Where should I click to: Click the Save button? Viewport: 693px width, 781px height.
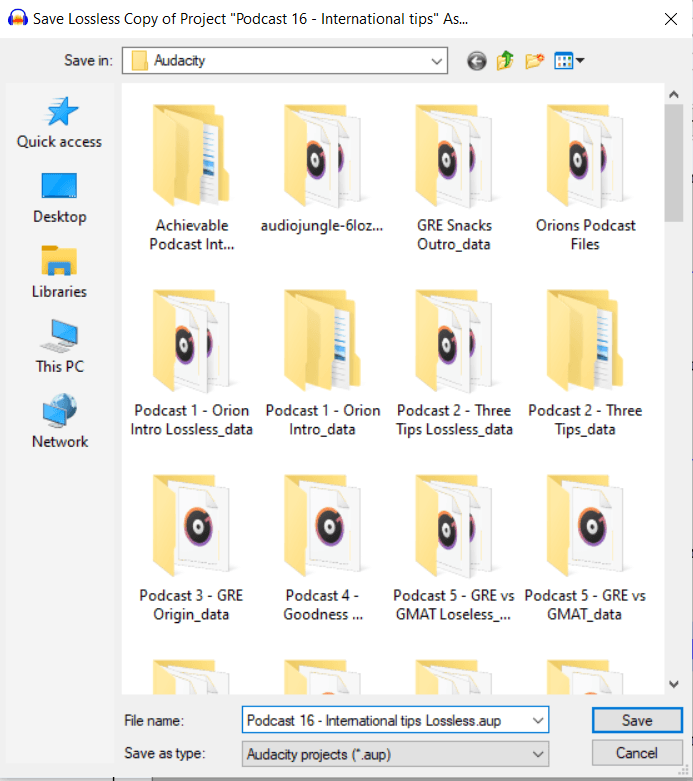coord(636,720)
